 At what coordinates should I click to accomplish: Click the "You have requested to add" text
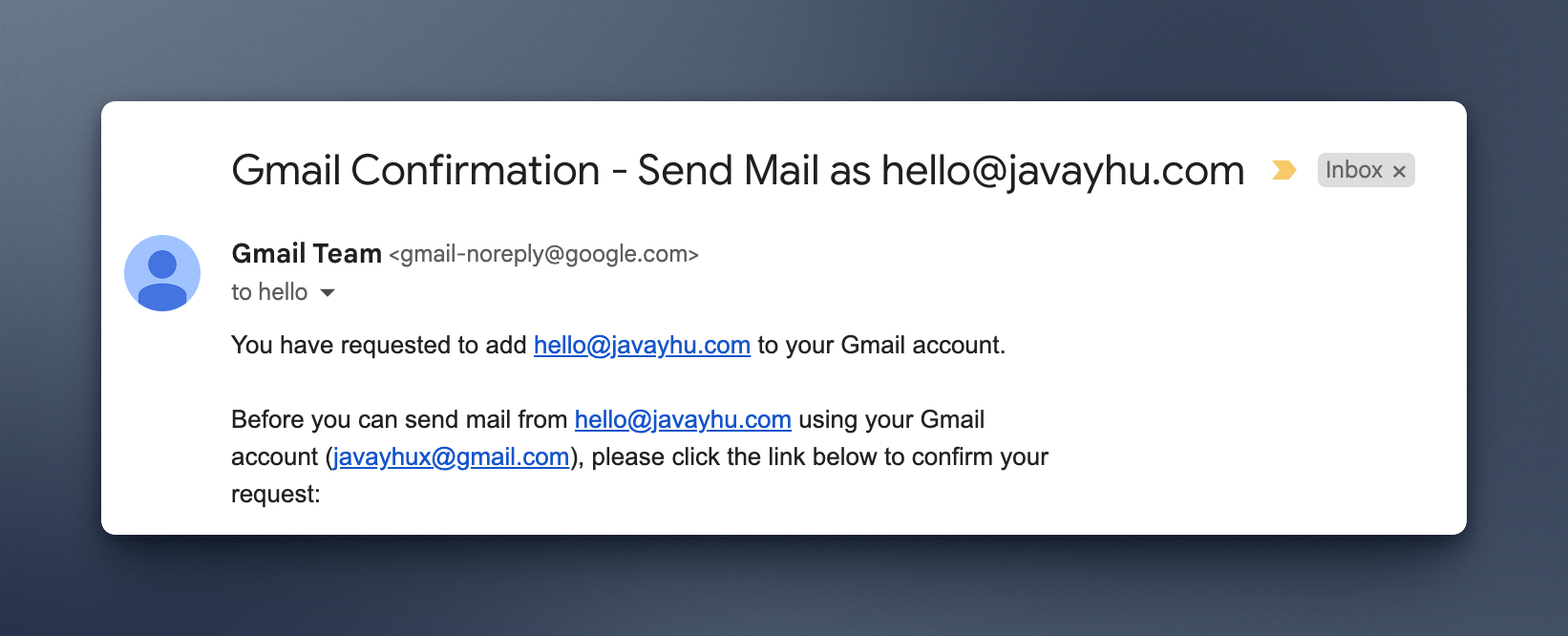[x=378, y=345]
